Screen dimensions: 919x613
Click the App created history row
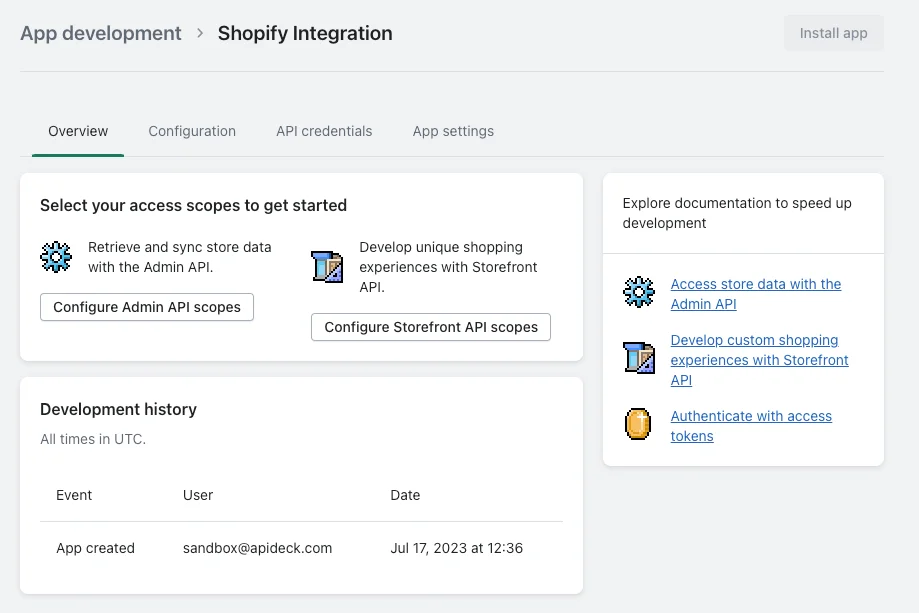[301, 548]
